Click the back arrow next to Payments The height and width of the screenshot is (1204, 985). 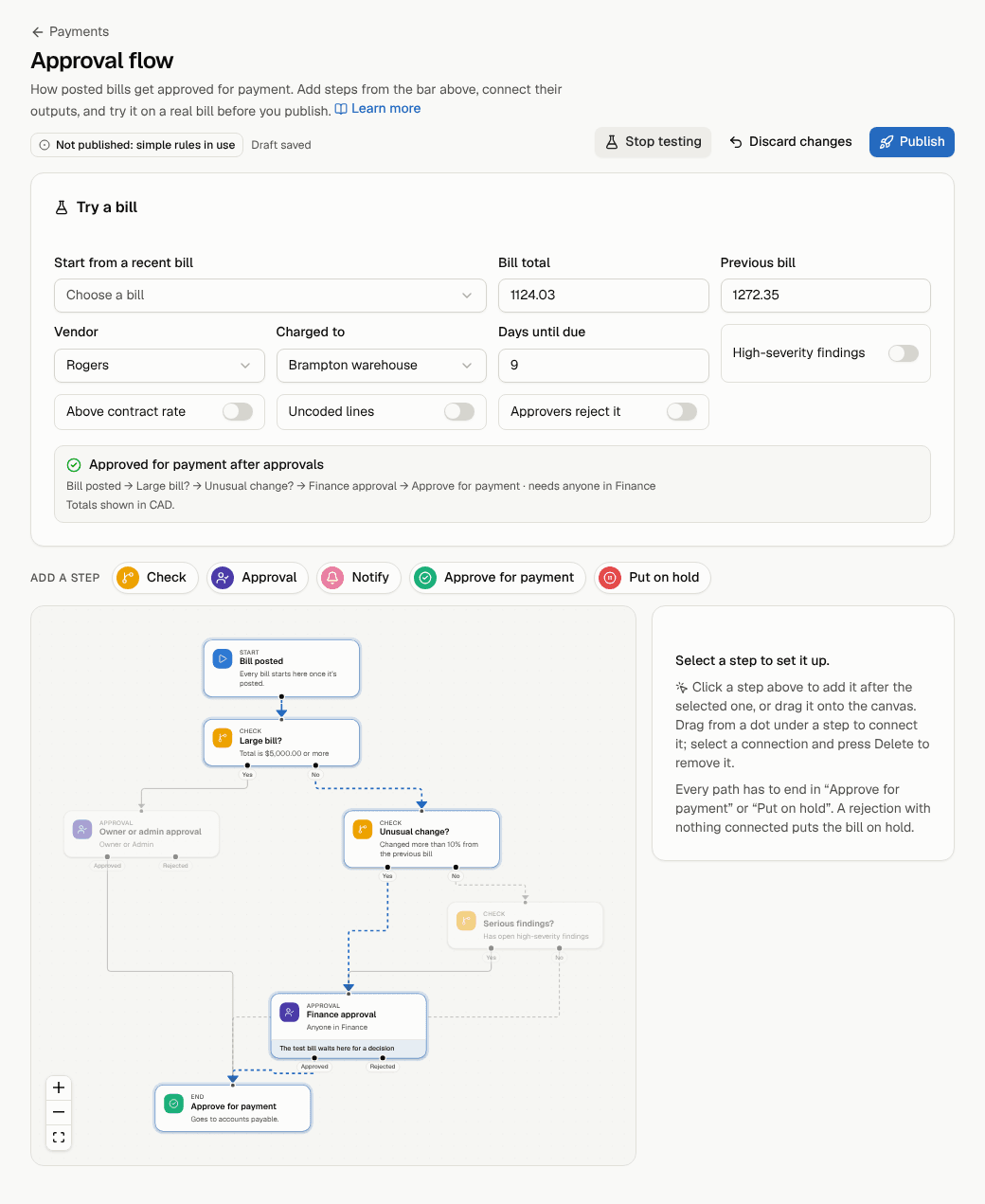pyautogui.click(x=37, y=32)
